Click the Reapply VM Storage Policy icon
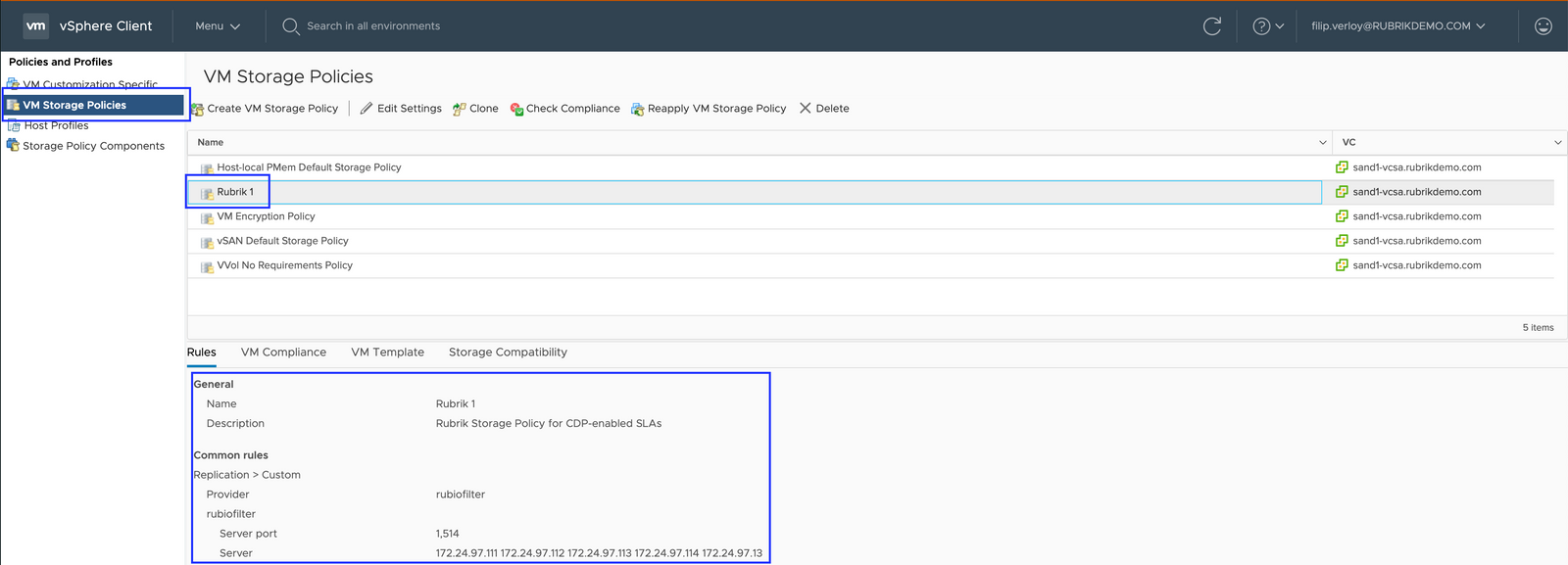This screenshot has height=565, width=1568. [638, 109]
